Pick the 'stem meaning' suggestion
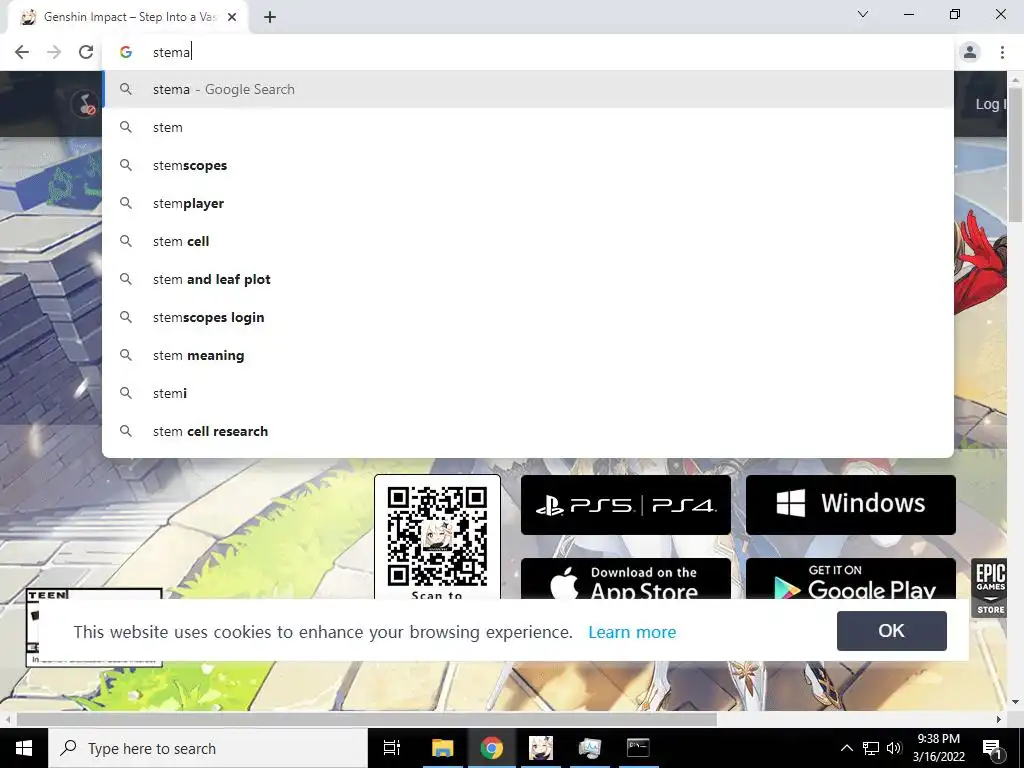 [528, 355]
